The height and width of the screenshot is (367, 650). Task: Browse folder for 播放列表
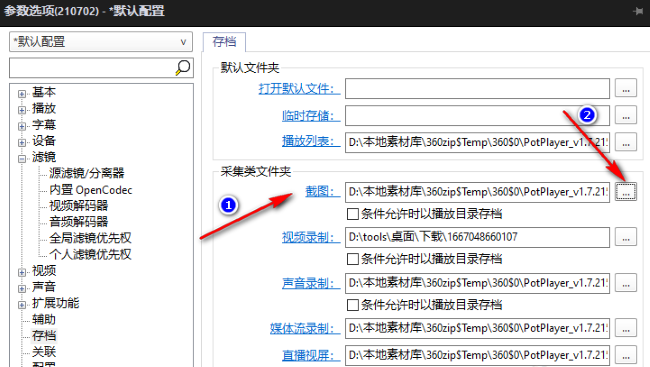626,143
